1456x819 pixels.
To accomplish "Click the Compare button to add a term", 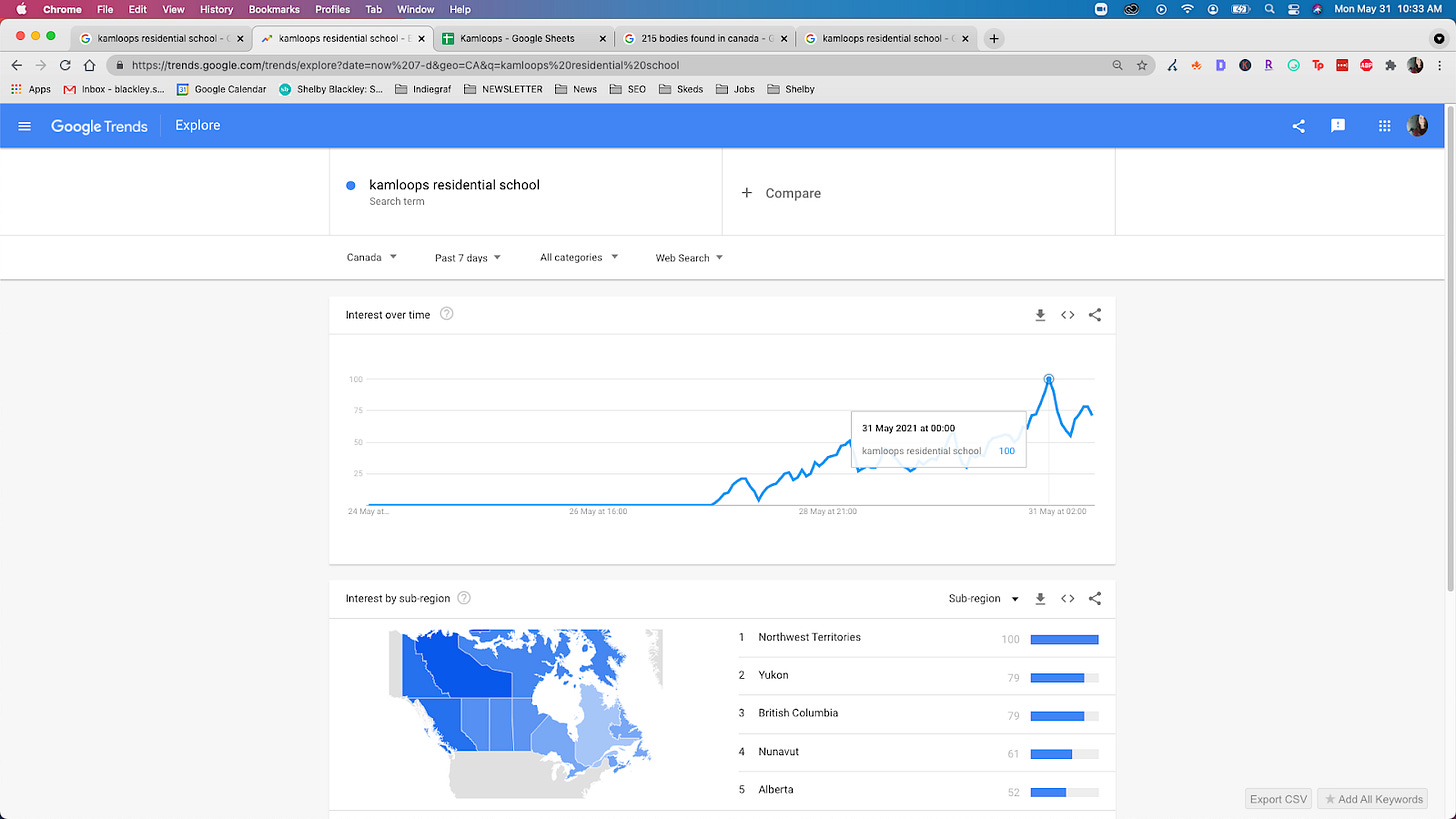I will click(x=781, y=193).
